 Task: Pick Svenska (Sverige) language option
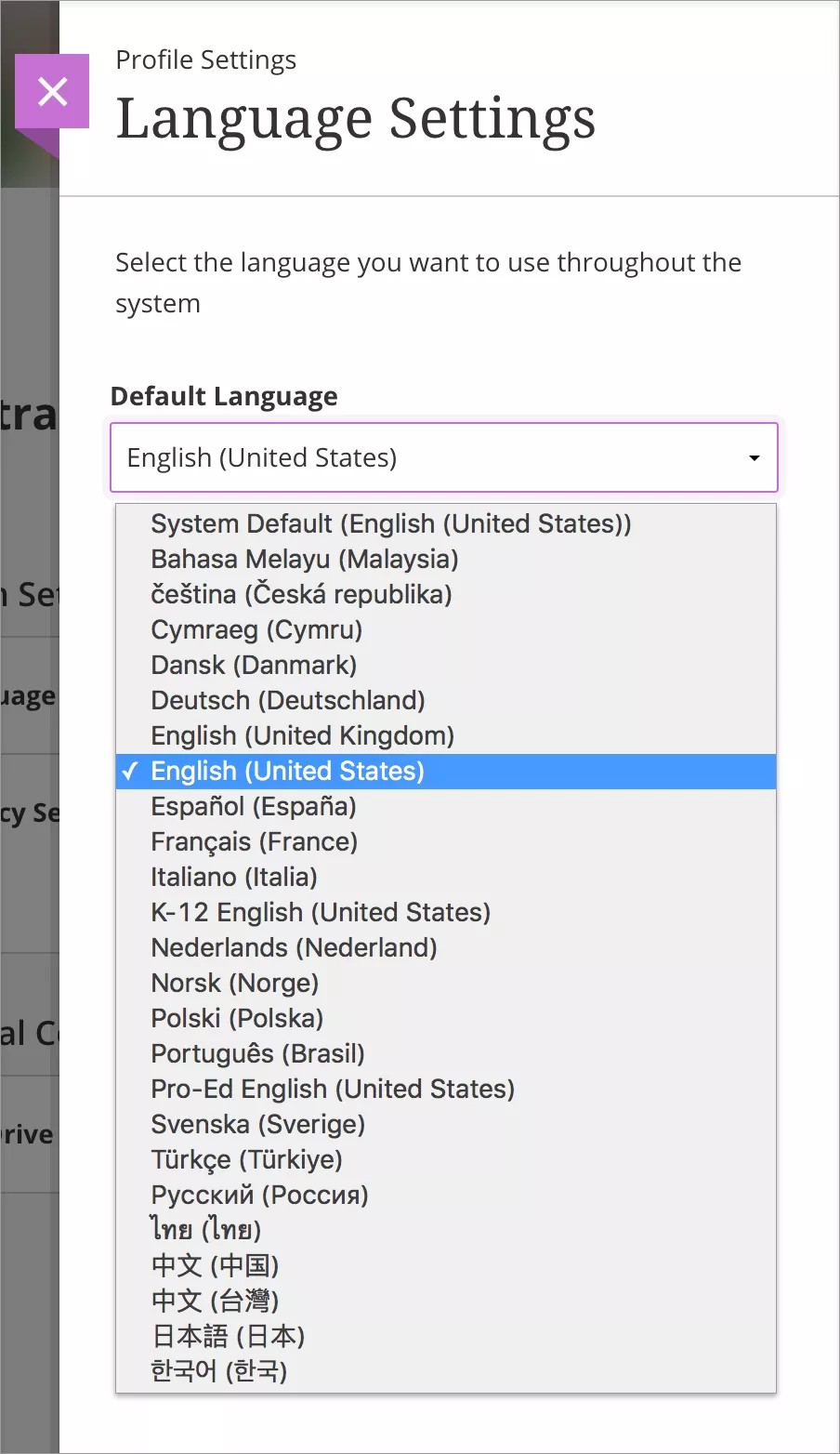tap(258, 1125)
